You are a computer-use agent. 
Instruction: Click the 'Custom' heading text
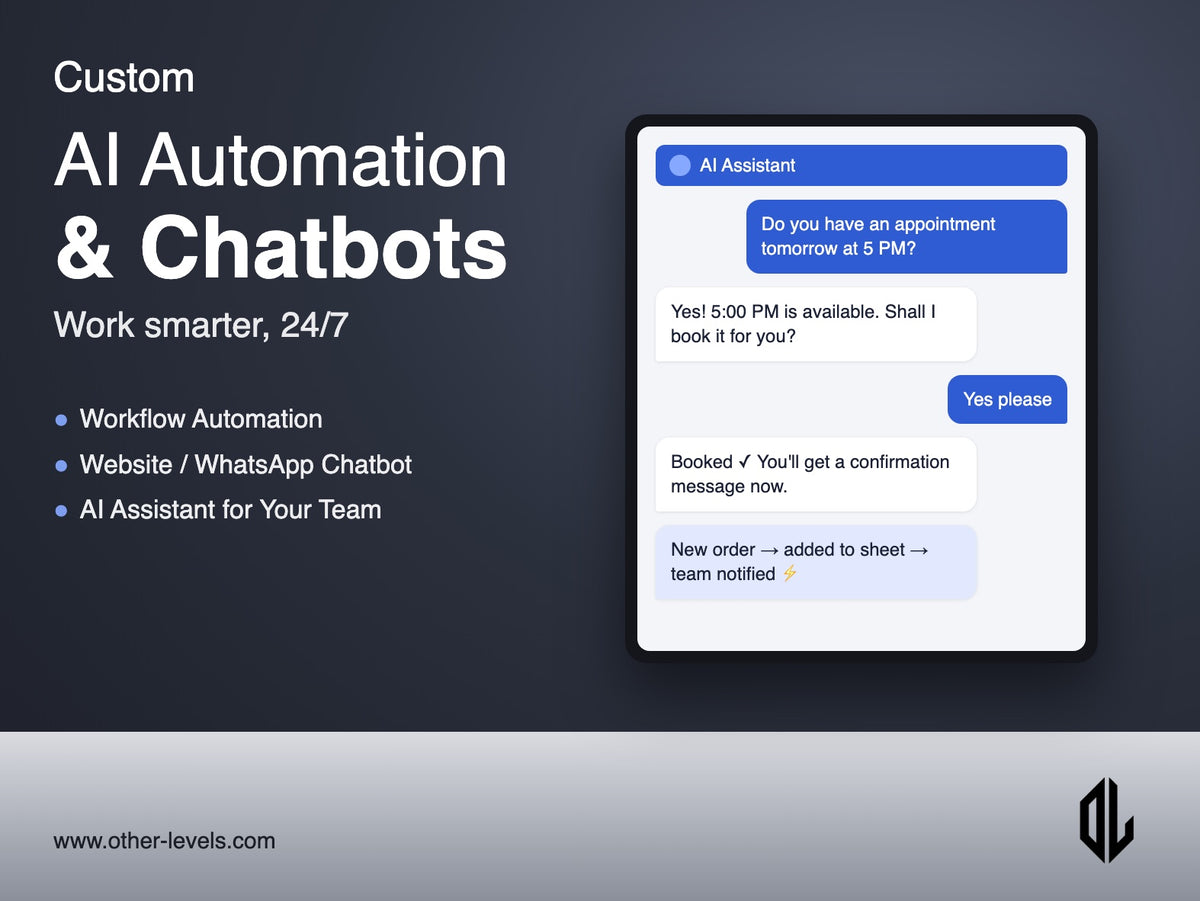[124, 78]
